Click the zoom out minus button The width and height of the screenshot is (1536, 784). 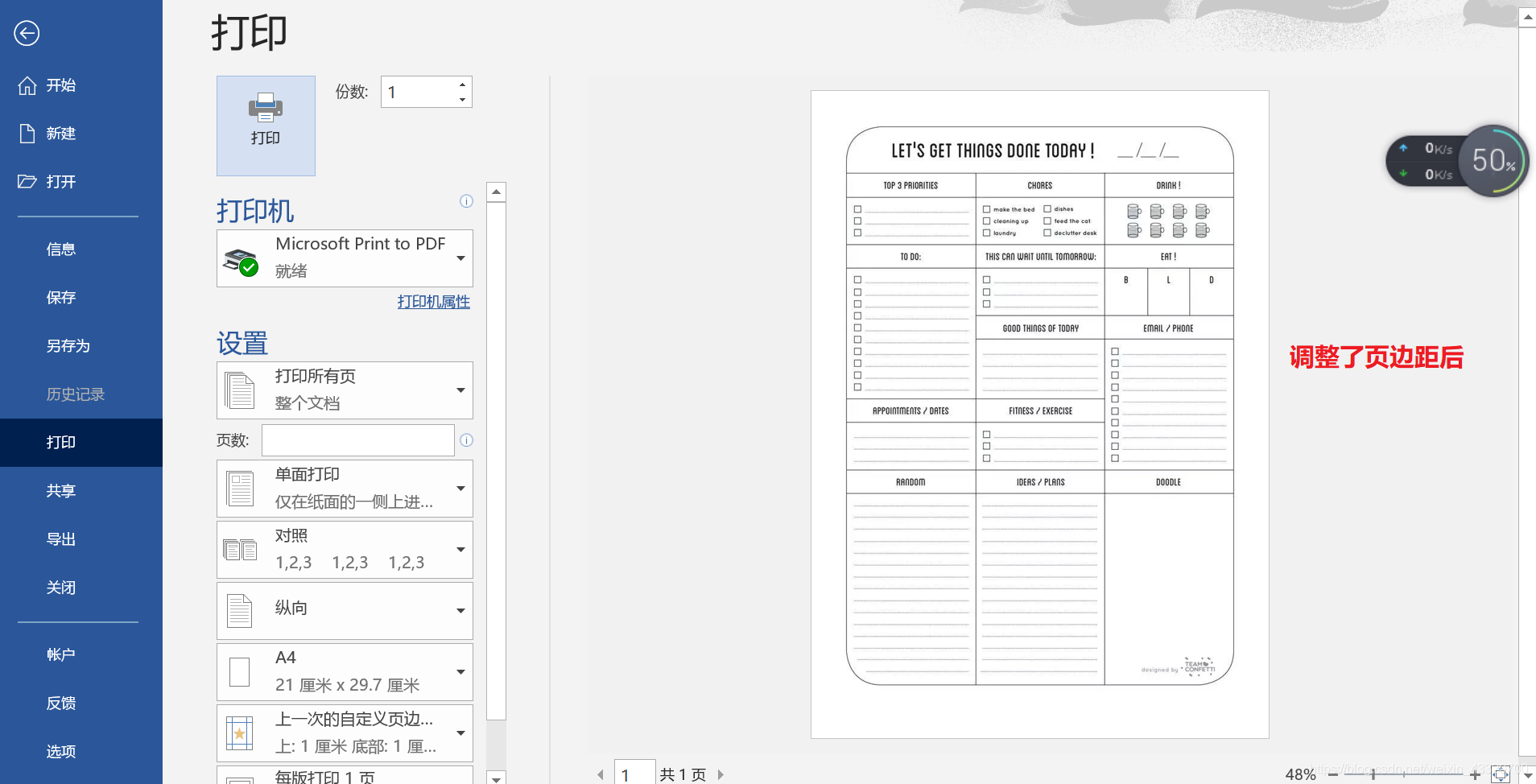(x=1333, y=774)
